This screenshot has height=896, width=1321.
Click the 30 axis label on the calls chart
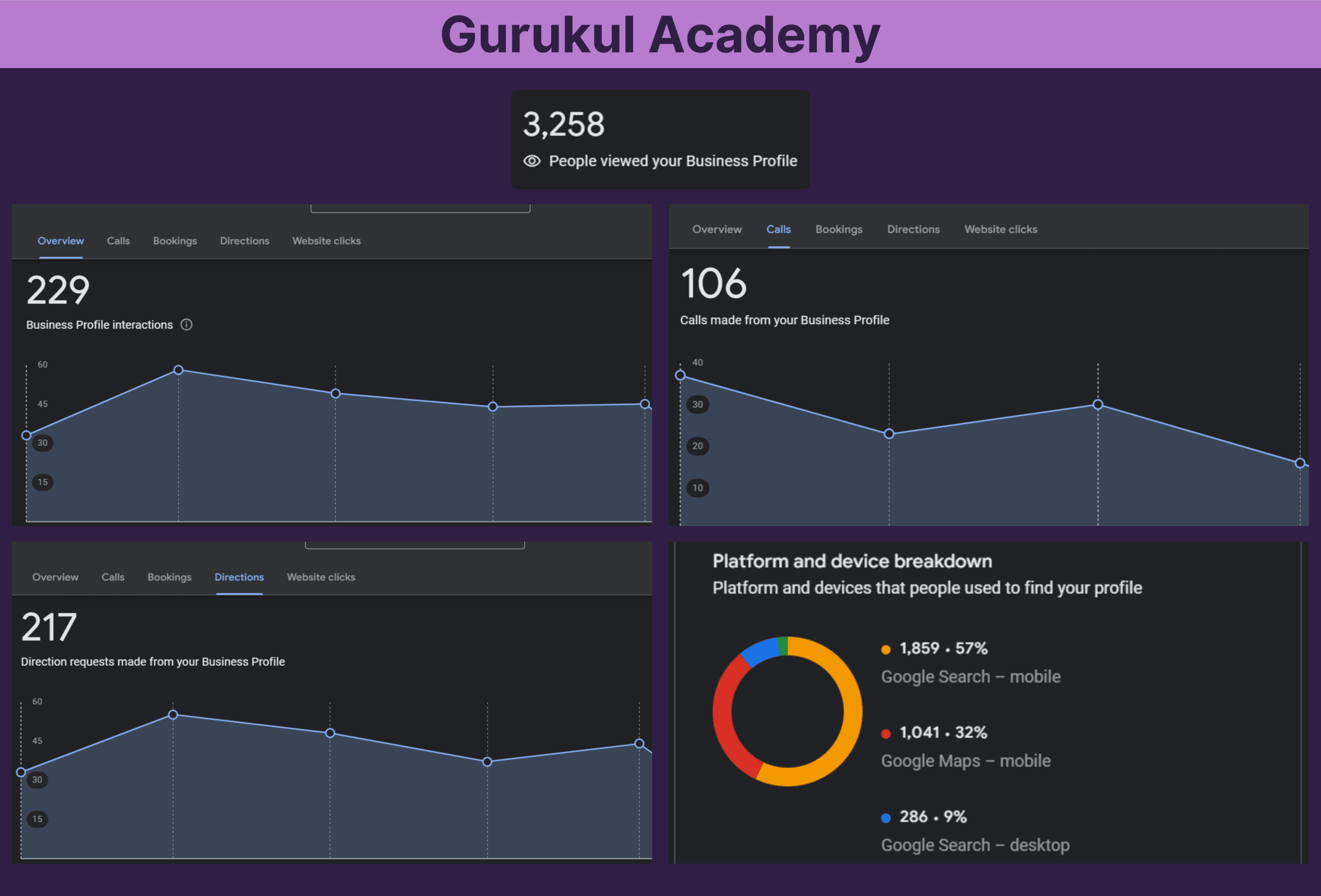pyautogui.click(x=698, y=404)
